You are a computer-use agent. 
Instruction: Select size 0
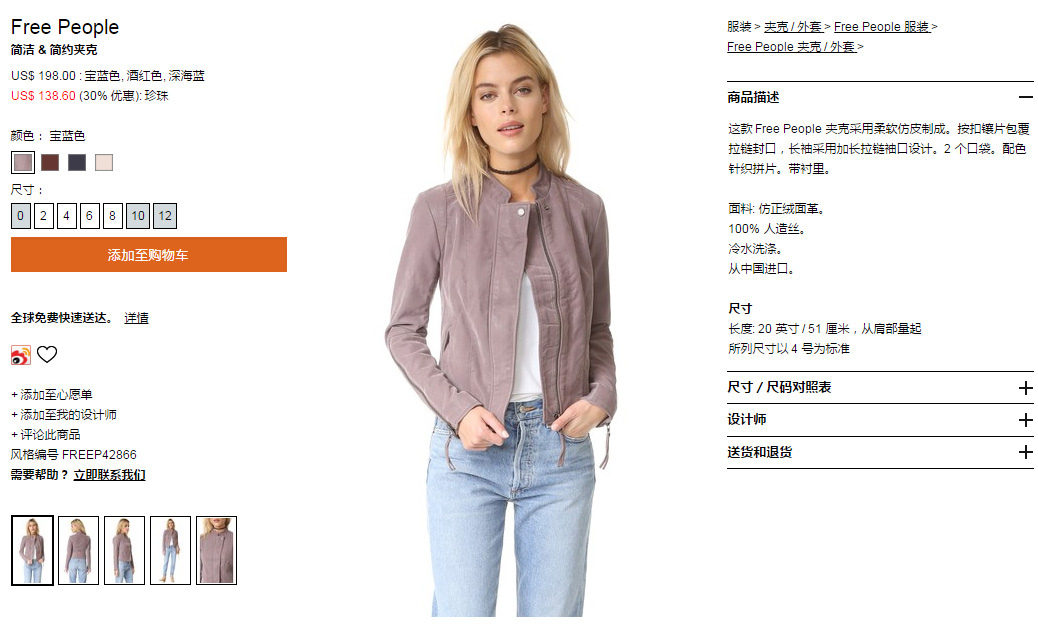[x=21, y=216]
